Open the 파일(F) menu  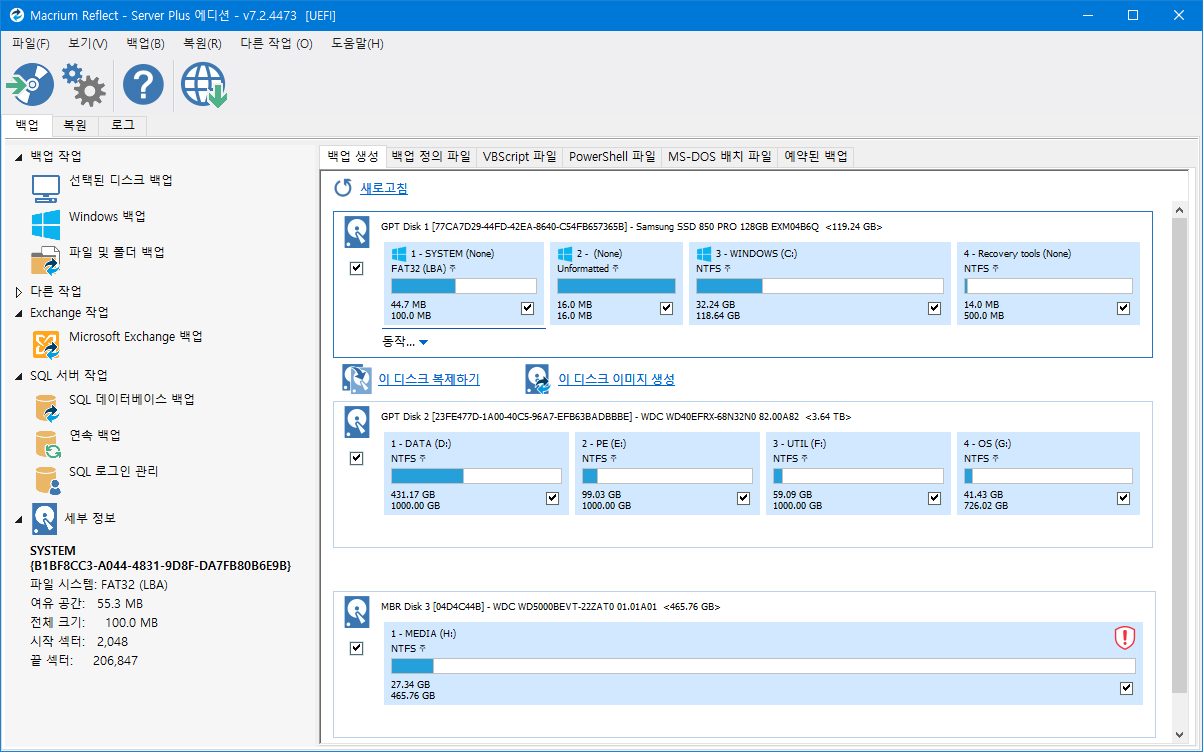coord(31,43)
